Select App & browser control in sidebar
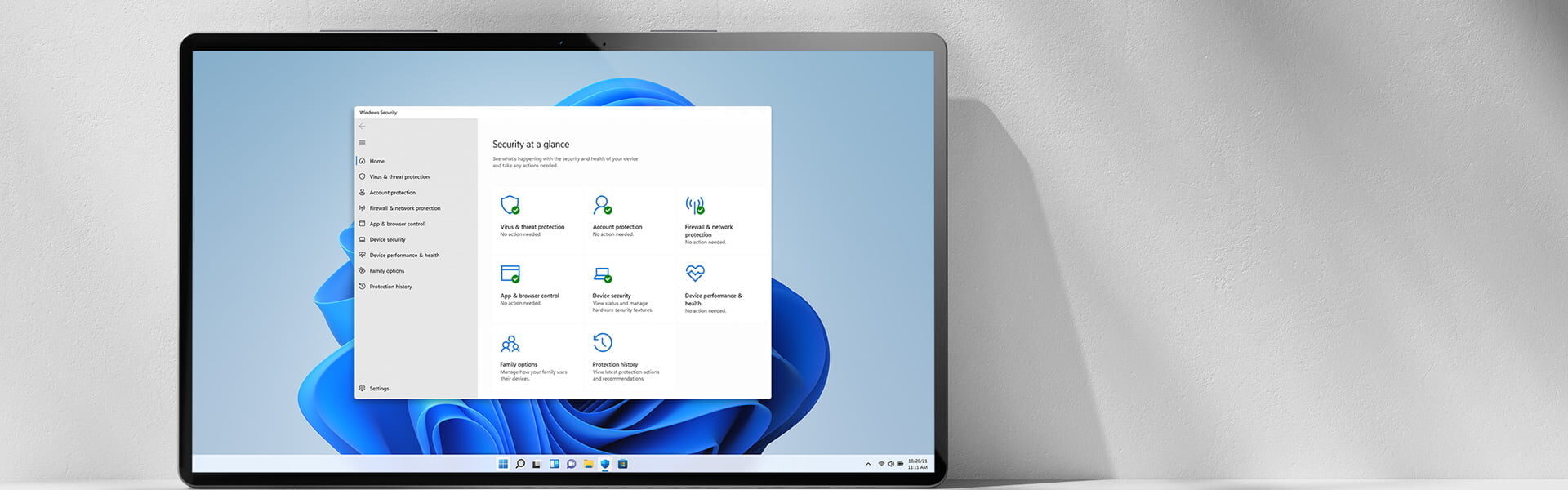 (416, 224)
